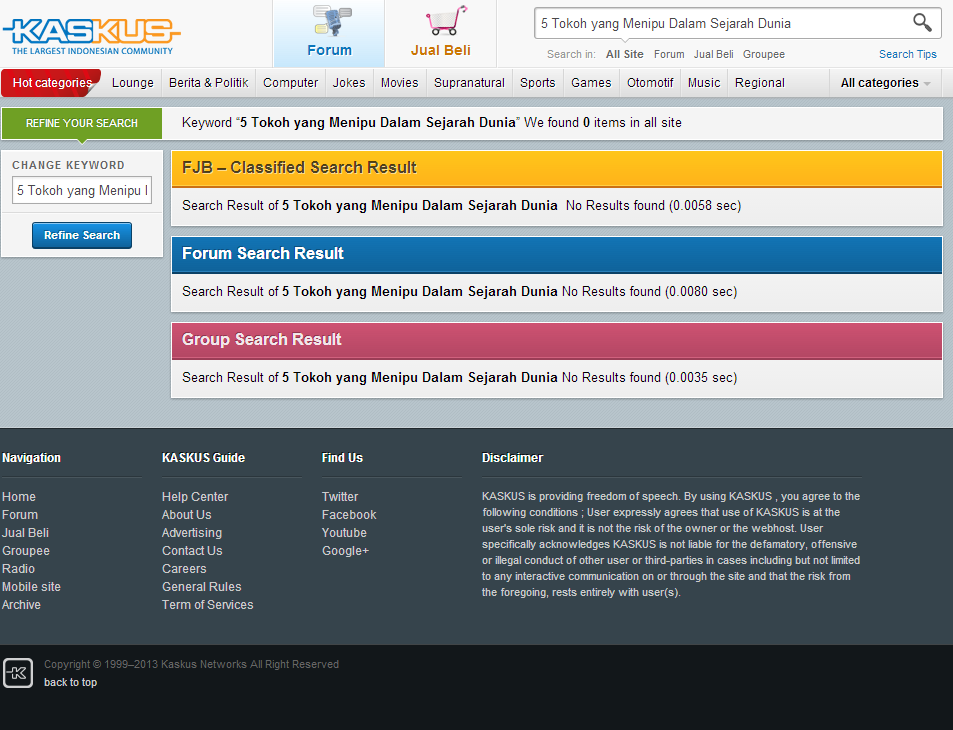The width and height of the screenshot is (953, 730).
Task: Click the Group Search Result header
Action: [557, 340]
